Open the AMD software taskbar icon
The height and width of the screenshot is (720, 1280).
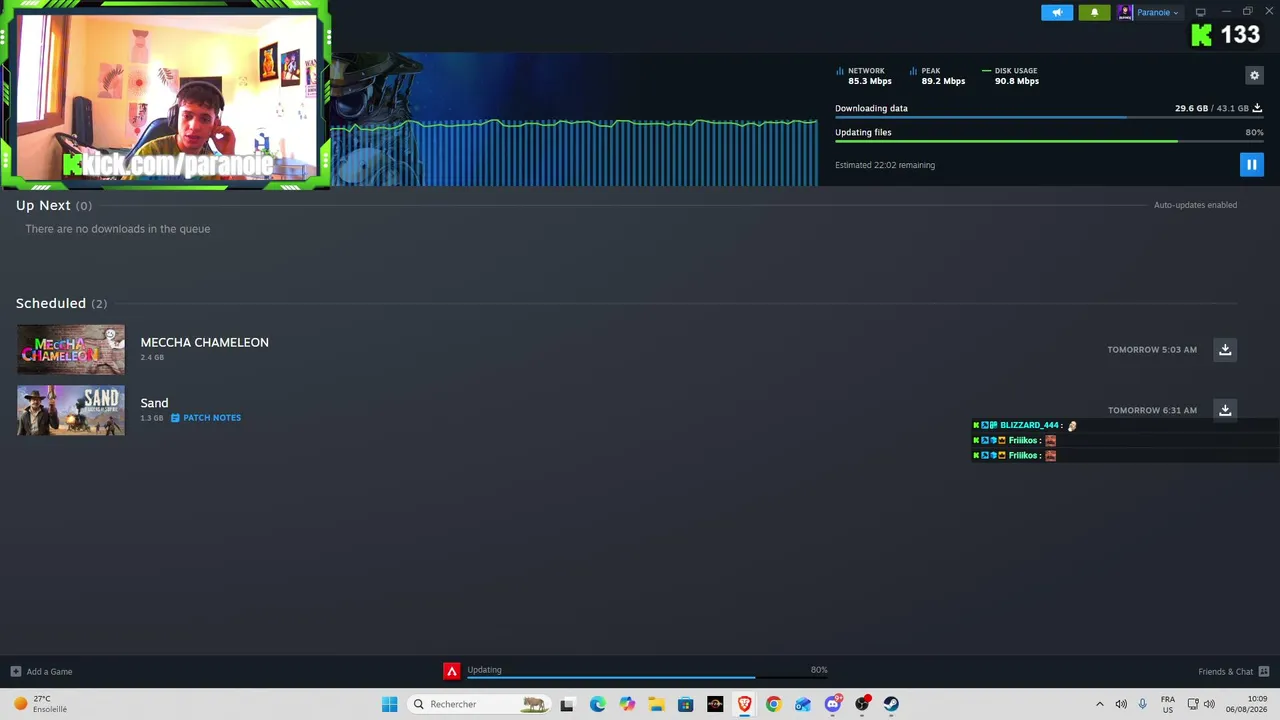click(x=715, y=704)
